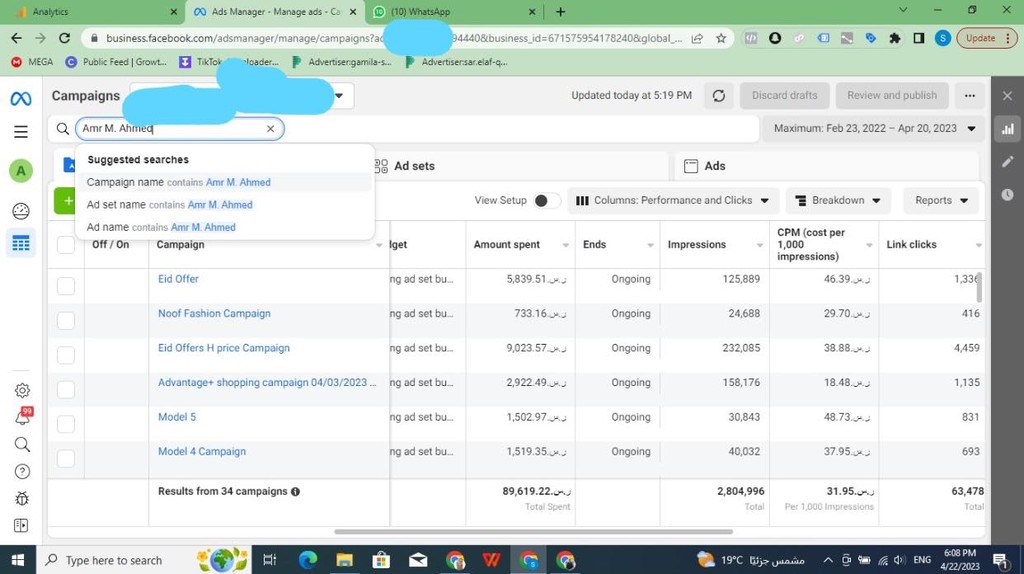Image resolution: width=1024 pixels, height=574 pixels.
Task: Toggle the sidebar collapse panel icon
Action: click(x=21, y=526)
